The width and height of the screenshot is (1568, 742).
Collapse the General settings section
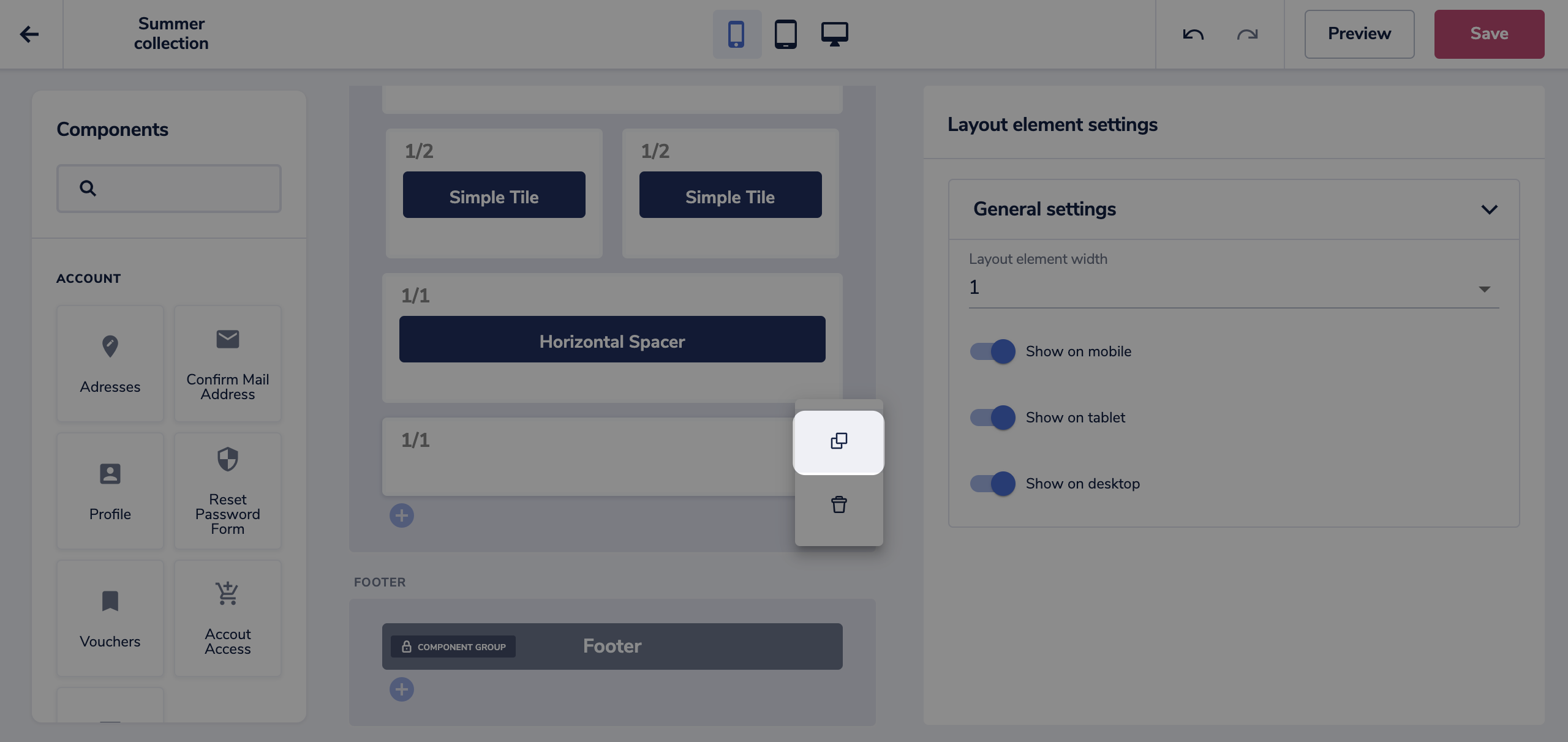(1489, 209)
